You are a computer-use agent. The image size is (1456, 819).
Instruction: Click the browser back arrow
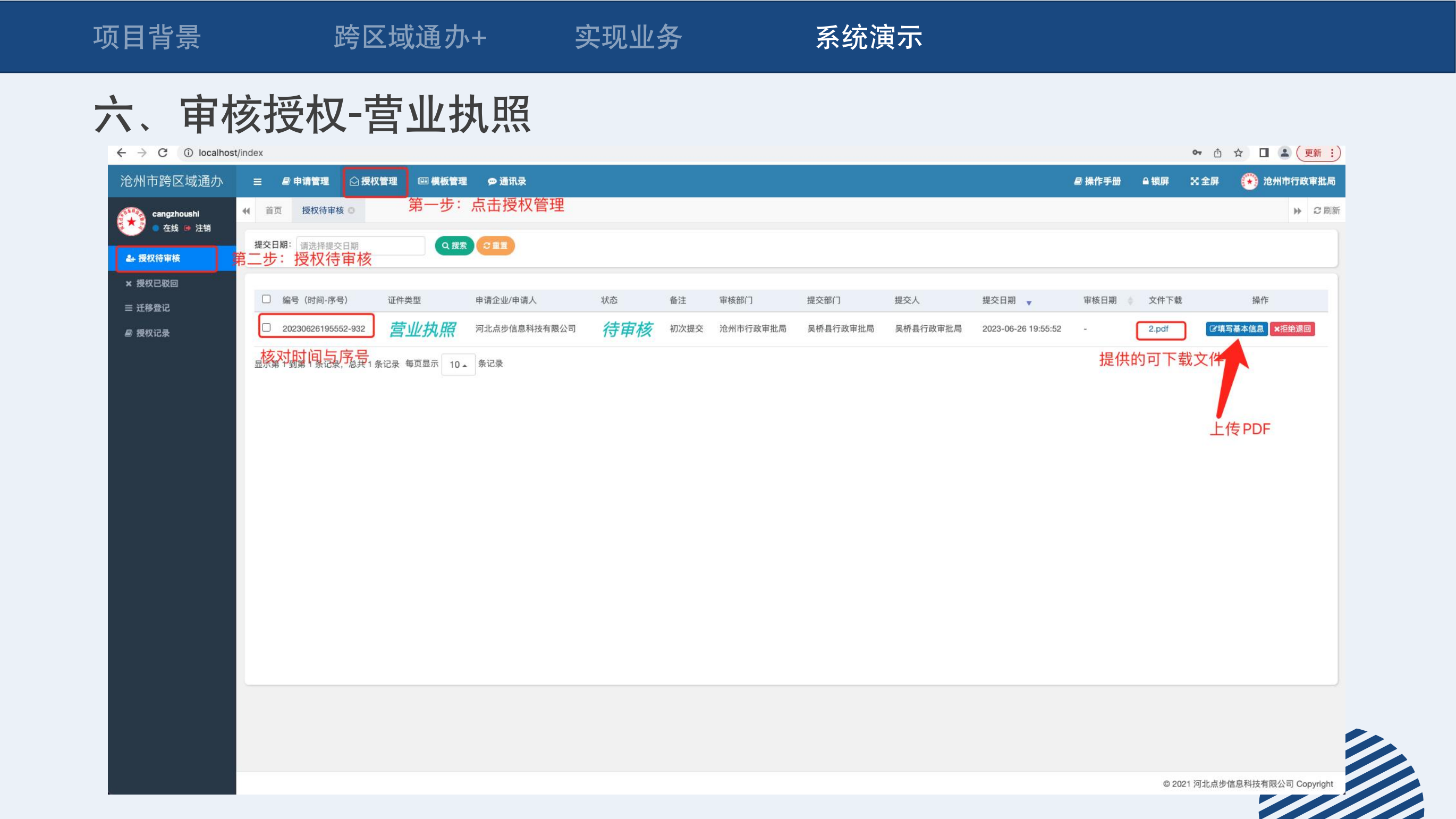click(121, 153)
